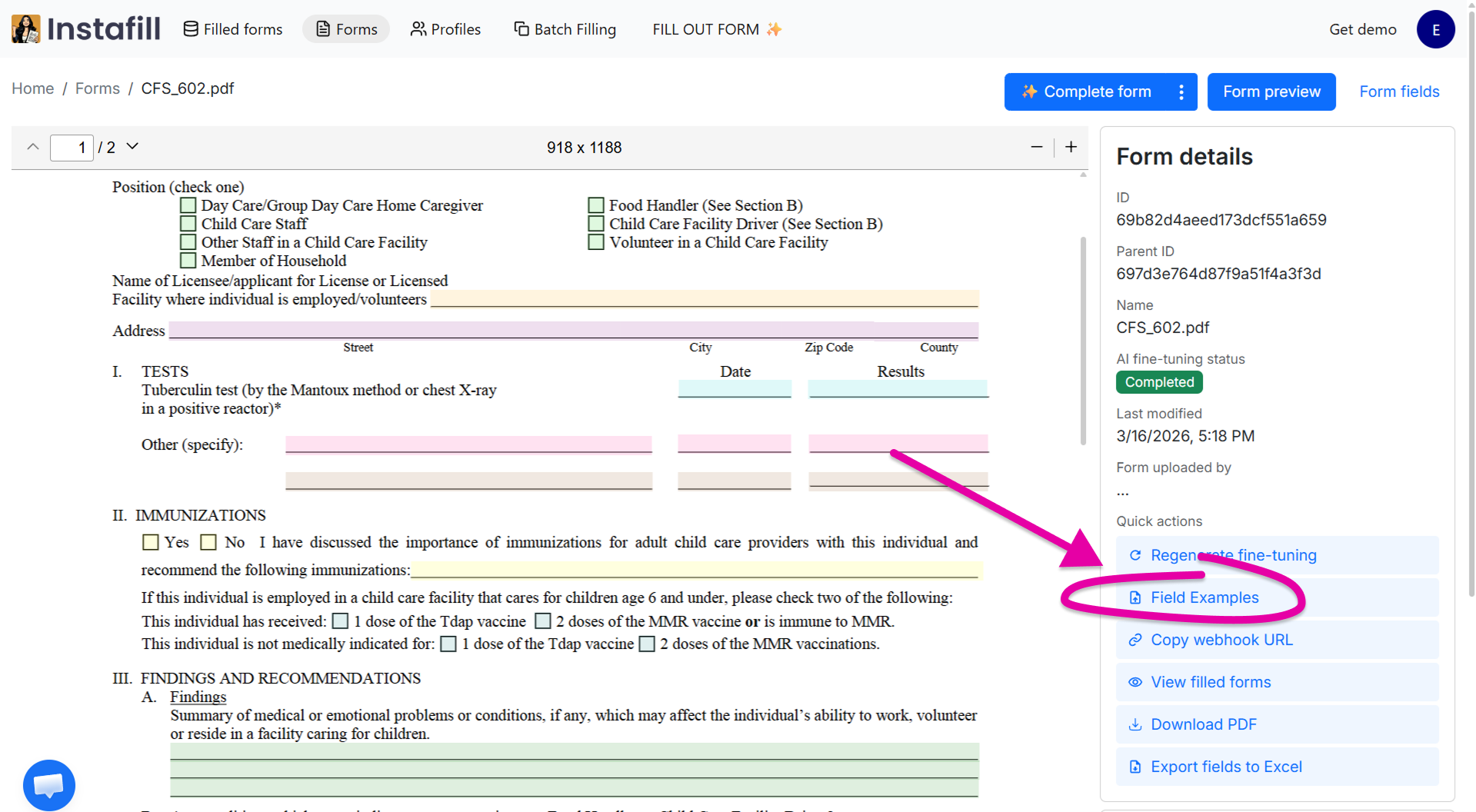Check Child Care Staff box
This screenshot has height=812, width=1476.
(188, 224)
